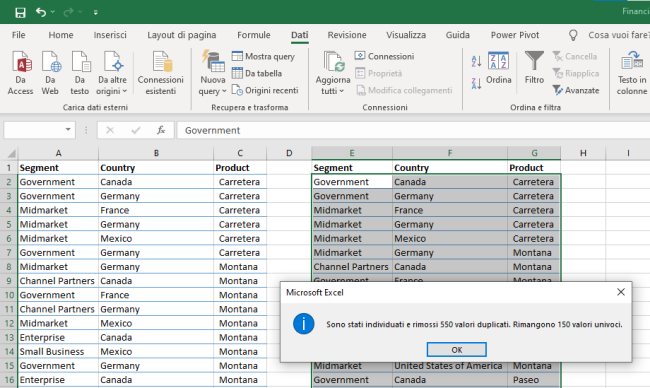Switch to the Formule tab
This screenshot has width=650, height=388.
pyautogui.click(x=254, y=35)
